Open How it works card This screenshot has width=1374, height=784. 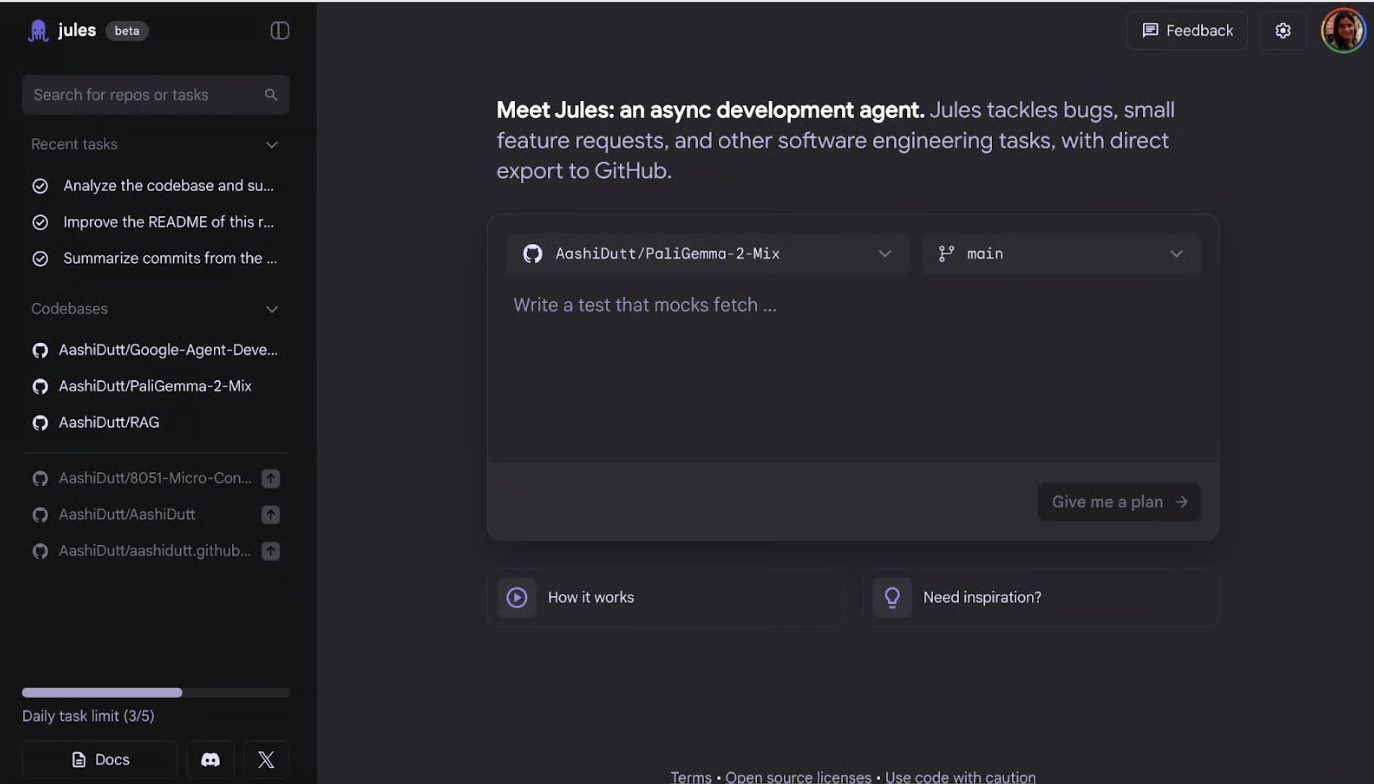tap(665, 597)
